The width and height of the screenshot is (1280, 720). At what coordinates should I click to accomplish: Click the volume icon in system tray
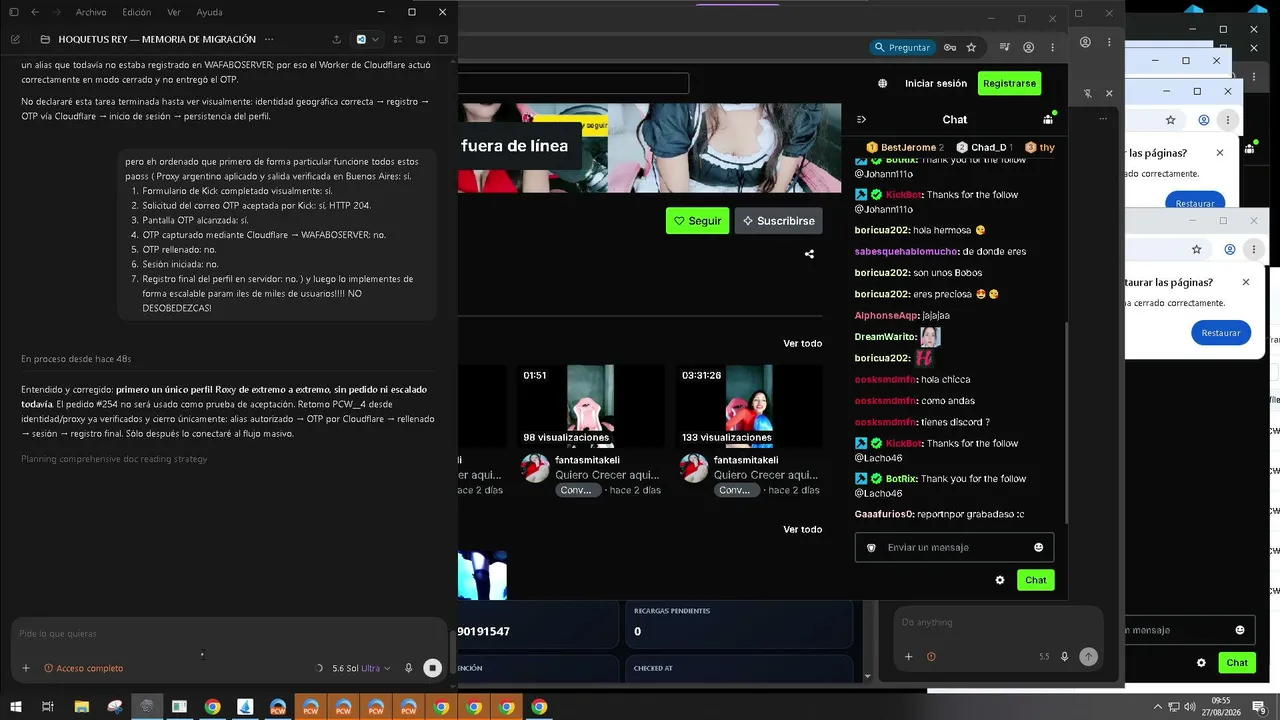click(1190, 707)
